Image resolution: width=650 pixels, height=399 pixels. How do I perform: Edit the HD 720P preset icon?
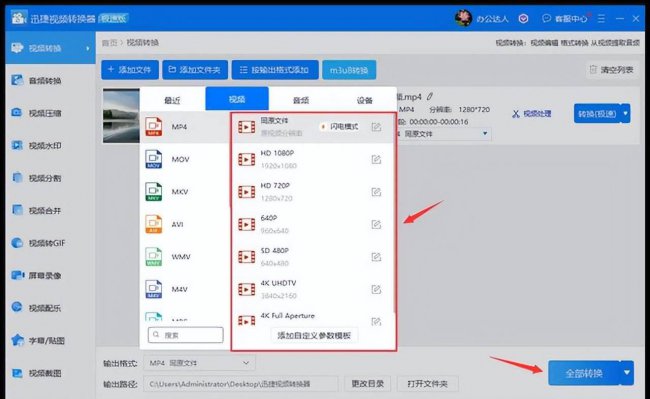(376, 192)
